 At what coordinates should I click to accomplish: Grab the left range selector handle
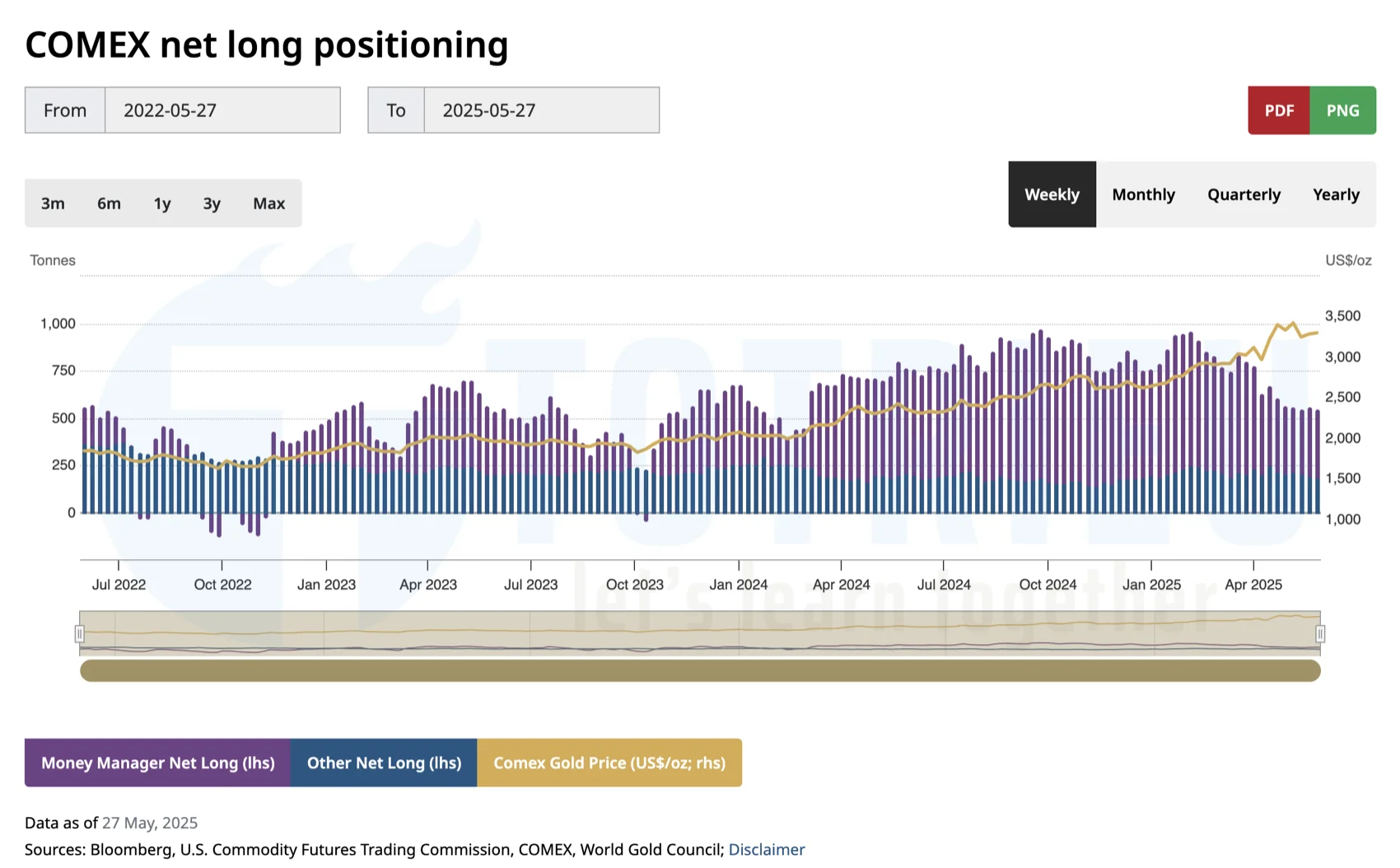click(79, 633)
